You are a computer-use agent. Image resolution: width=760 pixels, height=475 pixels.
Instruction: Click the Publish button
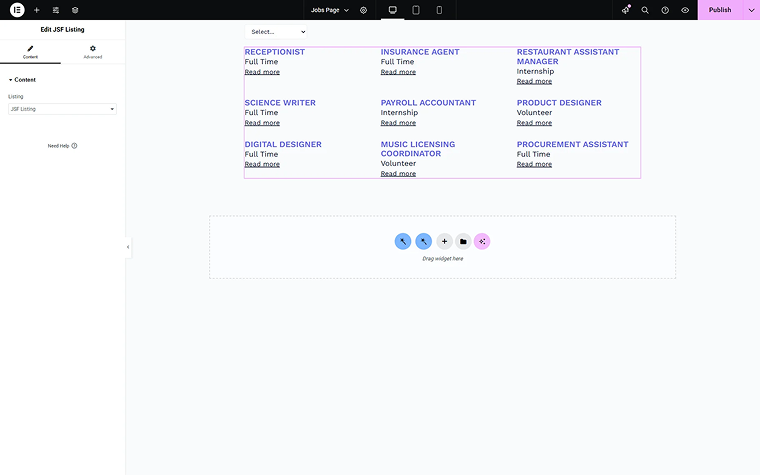pyautogui.click(x=720, y=10)
